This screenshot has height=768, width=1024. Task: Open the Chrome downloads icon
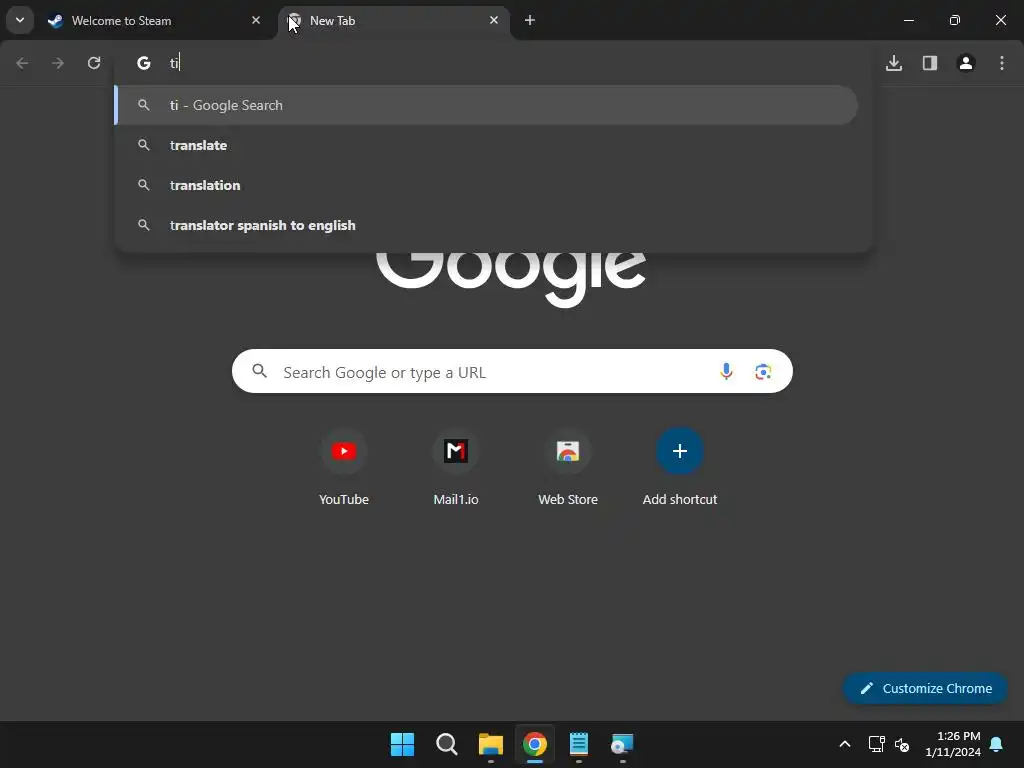pyautogui.click(x=894, y=63)
